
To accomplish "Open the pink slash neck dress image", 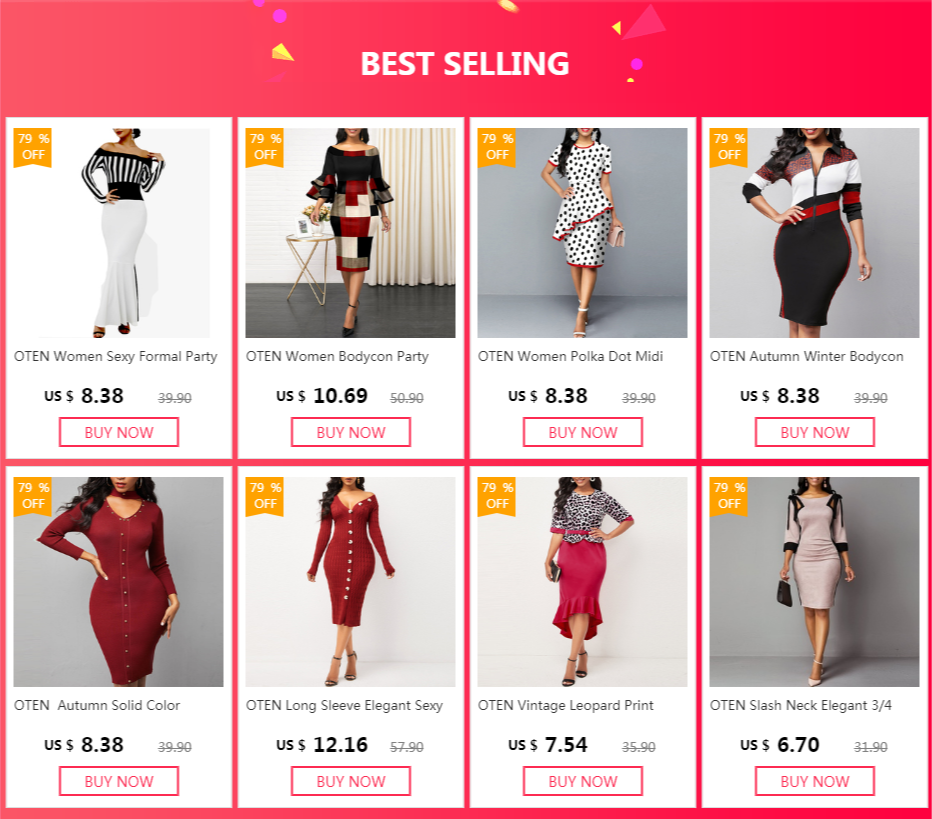I will 814,582.
